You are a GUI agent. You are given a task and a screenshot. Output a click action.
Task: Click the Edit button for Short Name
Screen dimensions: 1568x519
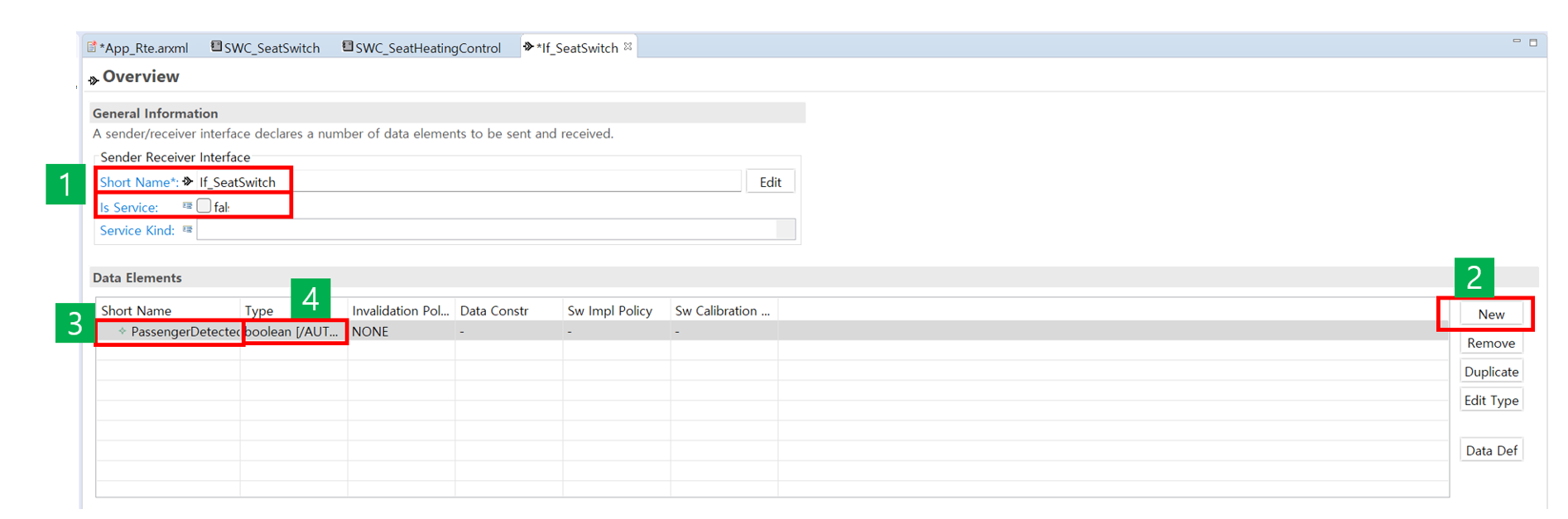770,182
